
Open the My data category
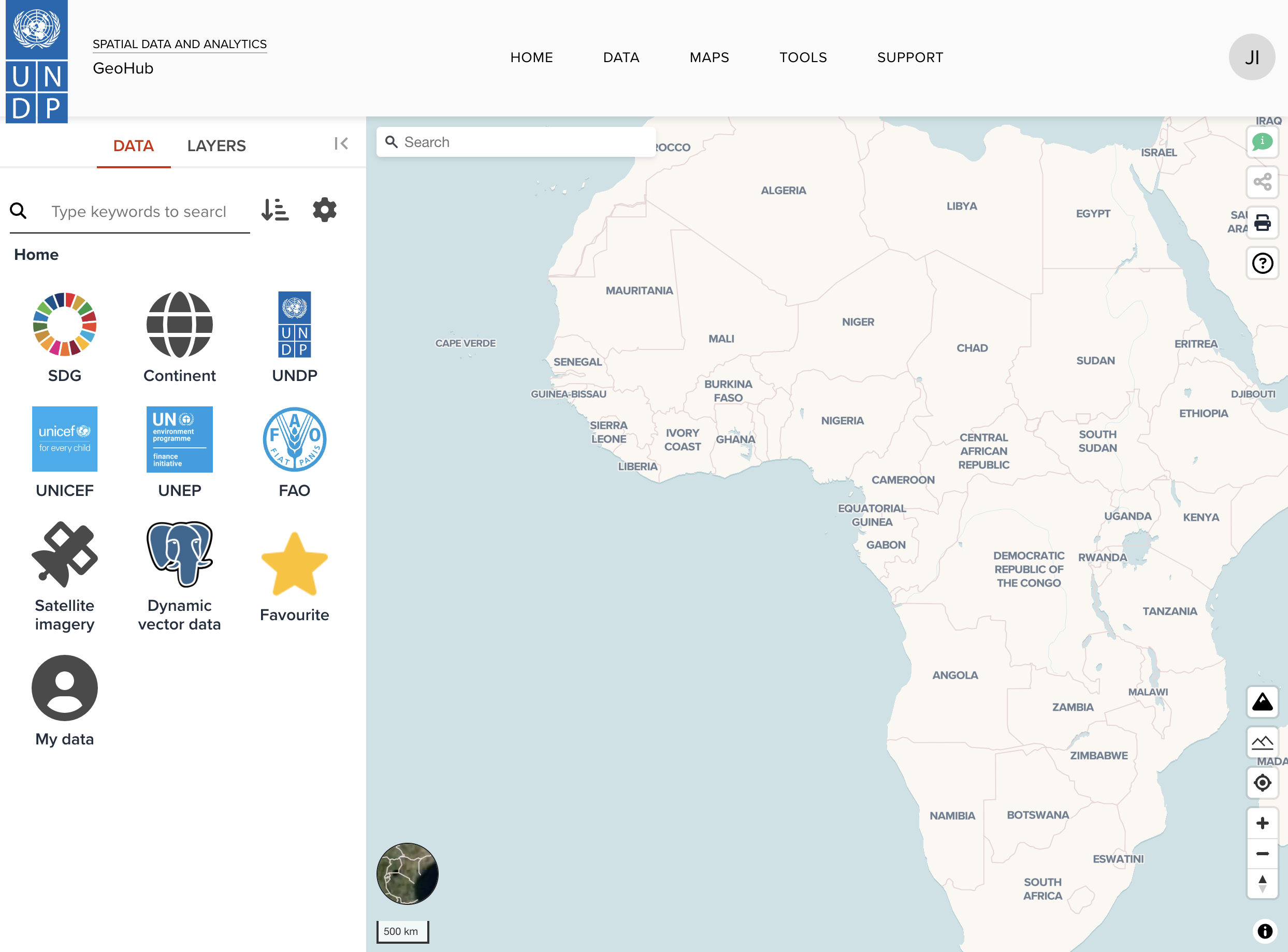(65, 701)
